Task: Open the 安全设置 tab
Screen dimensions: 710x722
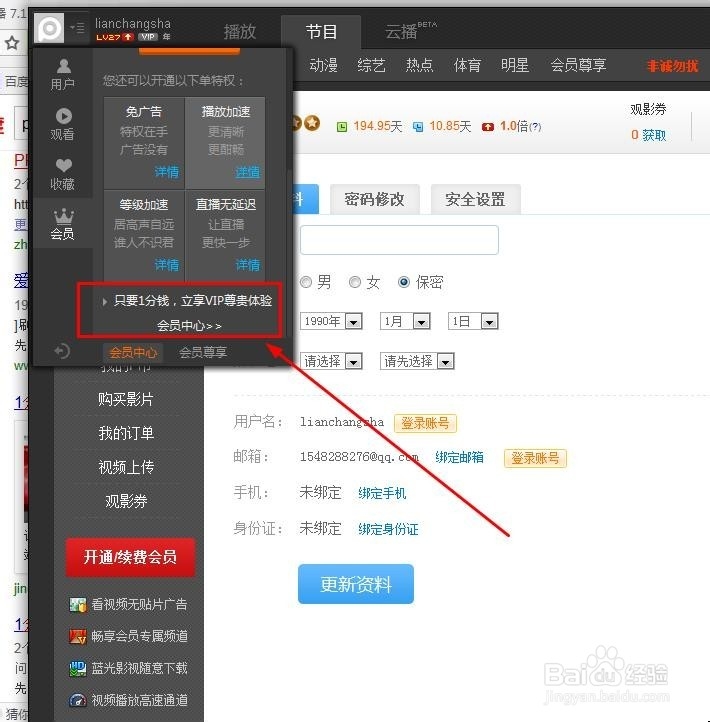Action: 476,199
